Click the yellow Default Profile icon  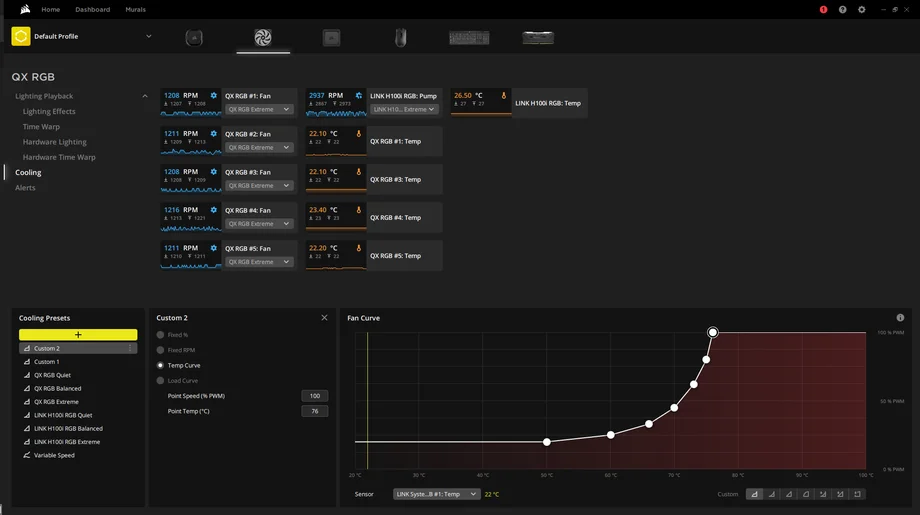(21, 36)
